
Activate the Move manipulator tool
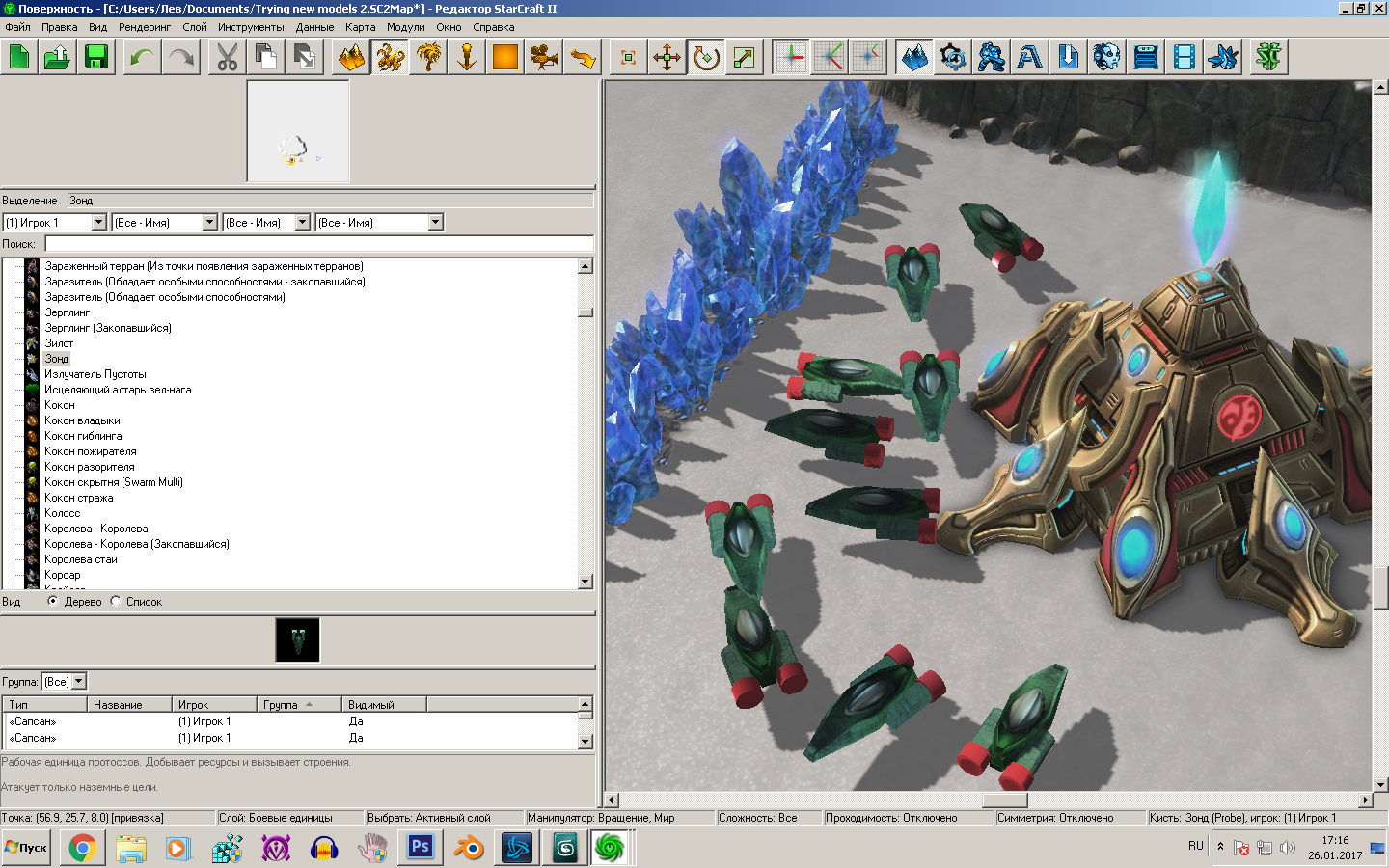pyautogui.click(x=667, y=57)
